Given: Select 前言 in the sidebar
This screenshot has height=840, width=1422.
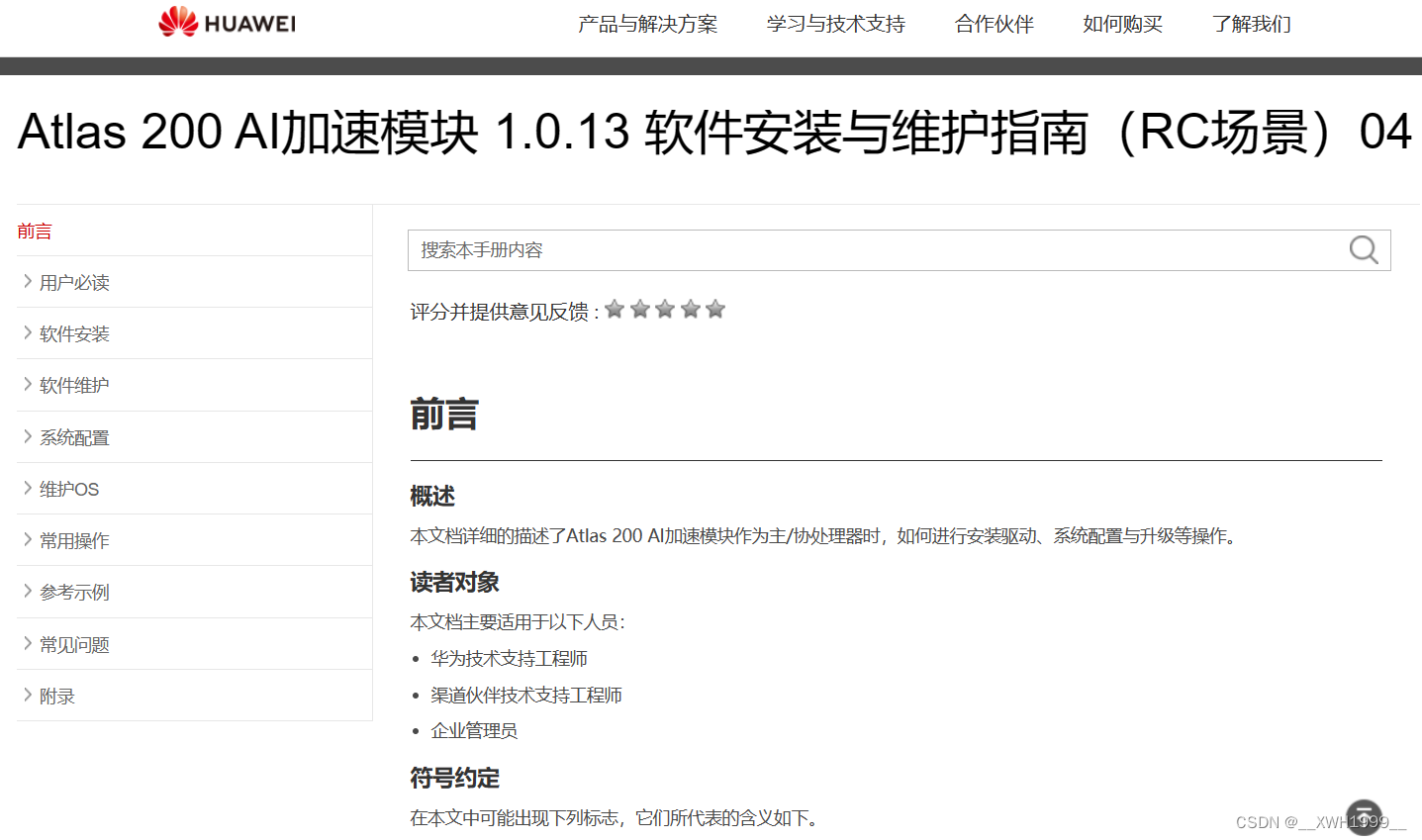Looking at the screenshot, I should coord(35,231).
